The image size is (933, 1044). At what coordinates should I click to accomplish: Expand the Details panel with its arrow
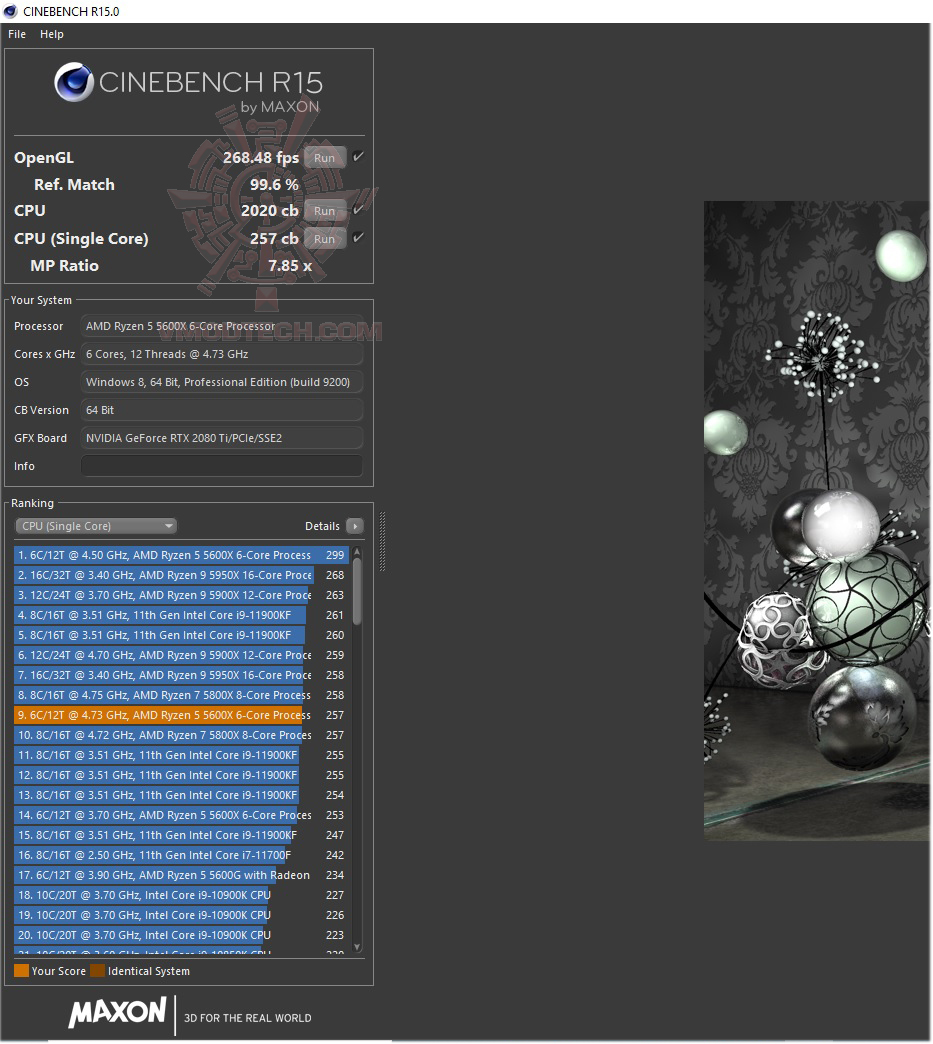point(355,525)
